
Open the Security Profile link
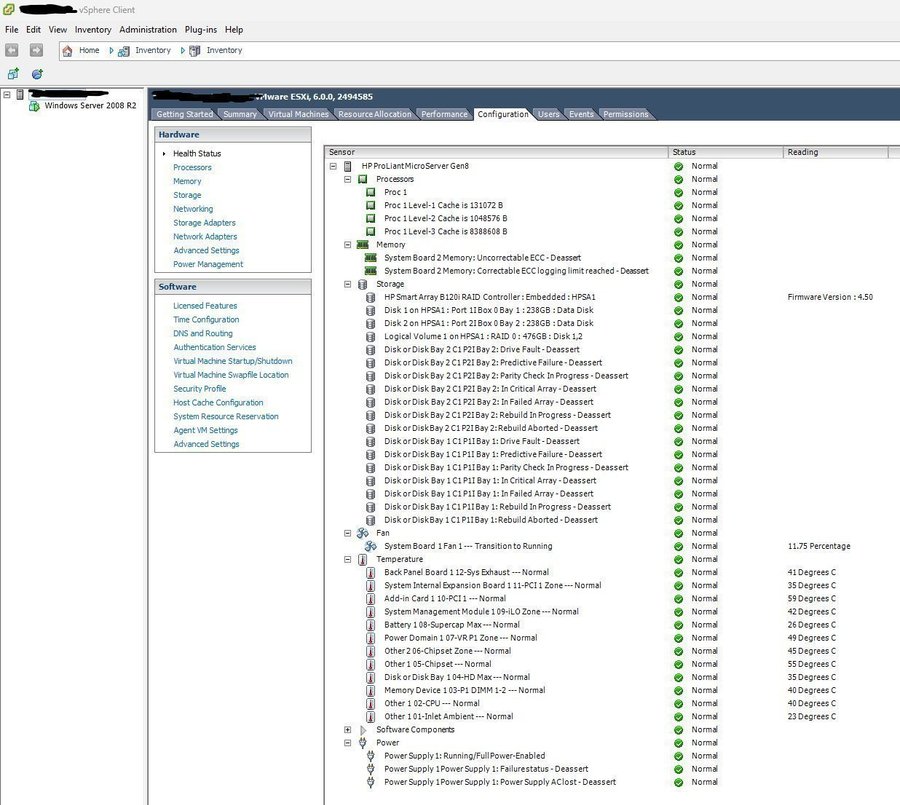199,389
